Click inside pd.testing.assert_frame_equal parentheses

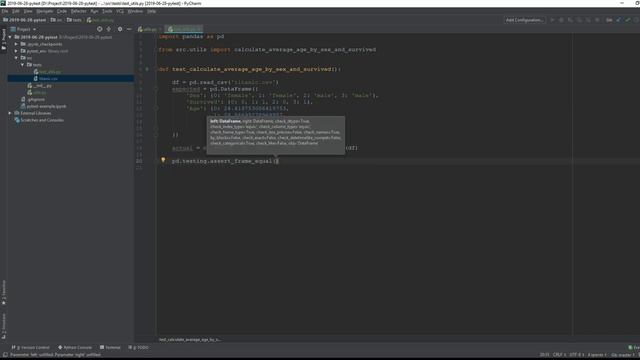coord(276,161)
